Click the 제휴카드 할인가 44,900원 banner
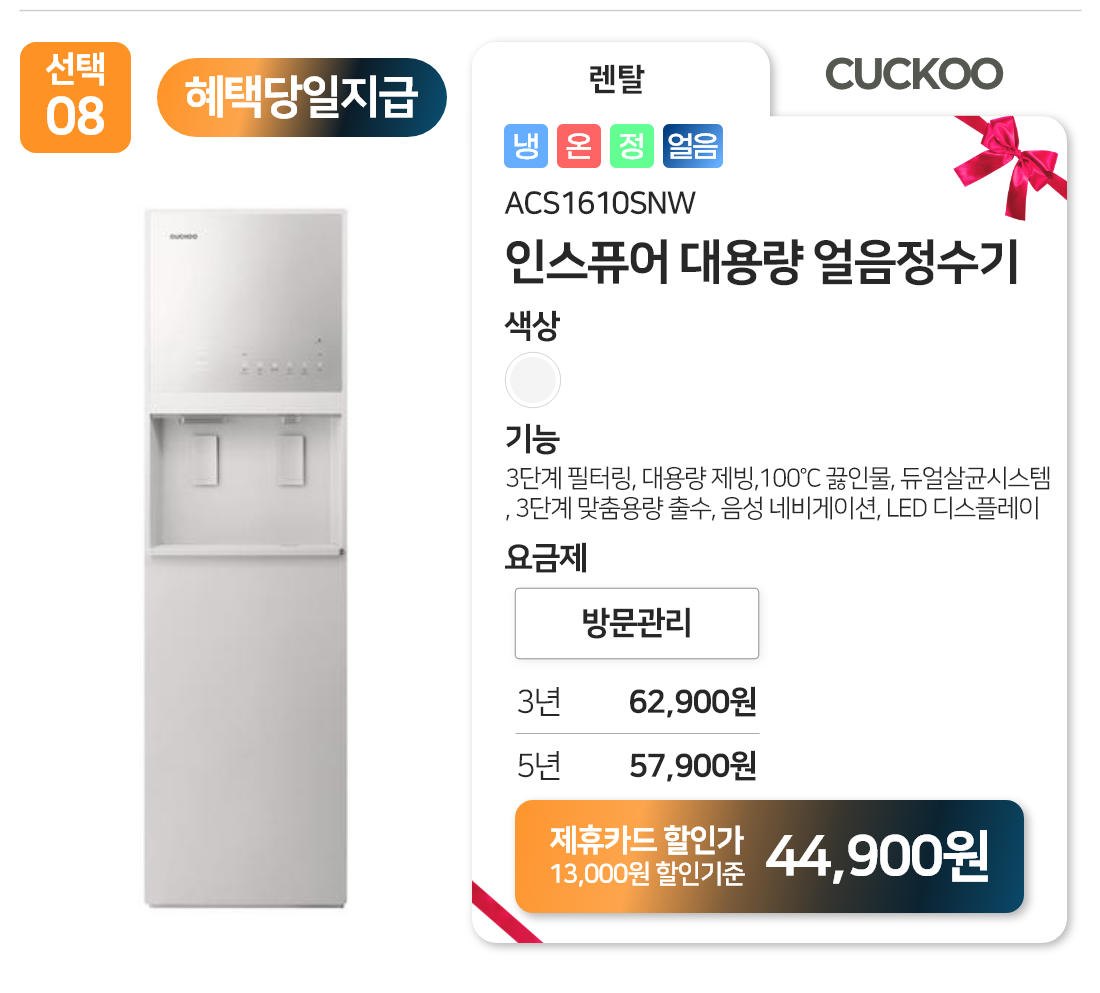This screenshot has height=993, width=1100. tap(769, 857)
